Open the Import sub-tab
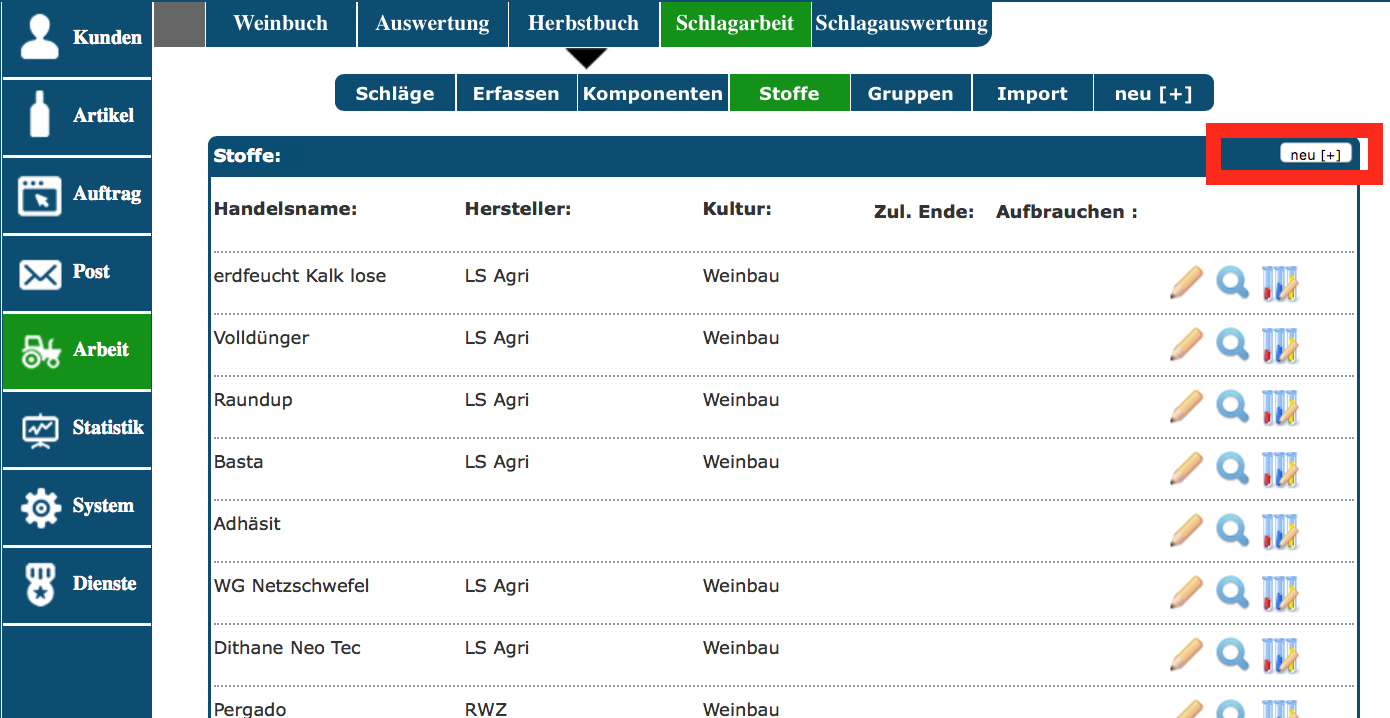The image size is (1390, 718). click(1032, 94)
